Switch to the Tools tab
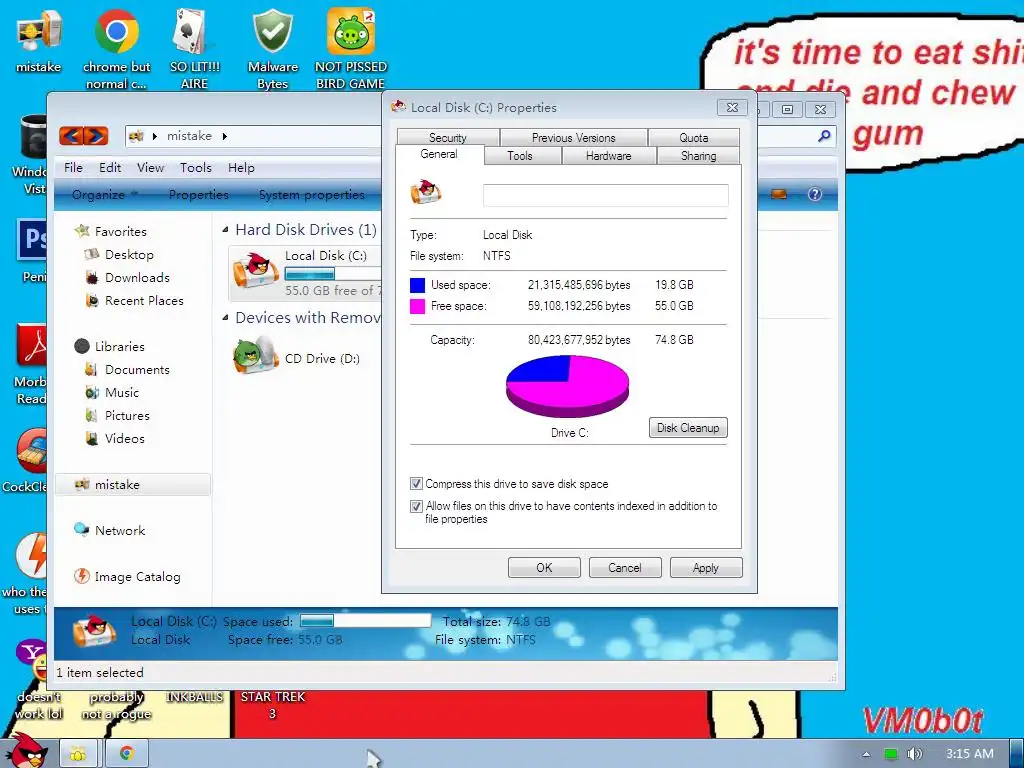1024x768 pixels. point(520,155)
